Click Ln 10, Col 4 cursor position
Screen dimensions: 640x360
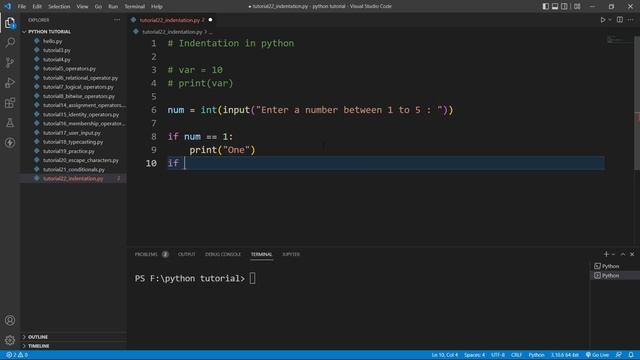[x=444, y=355]
